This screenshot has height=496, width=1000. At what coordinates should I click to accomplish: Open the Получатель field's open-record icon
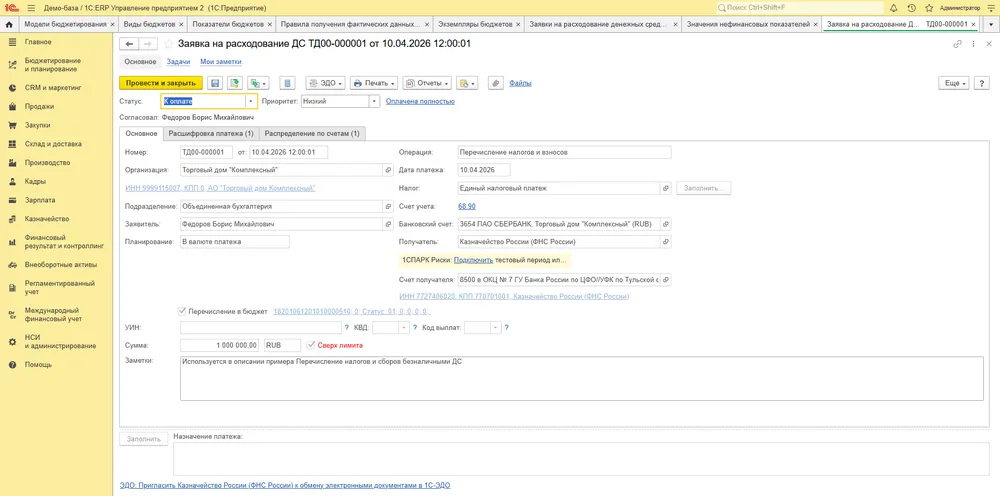click(x=666, y=242)
